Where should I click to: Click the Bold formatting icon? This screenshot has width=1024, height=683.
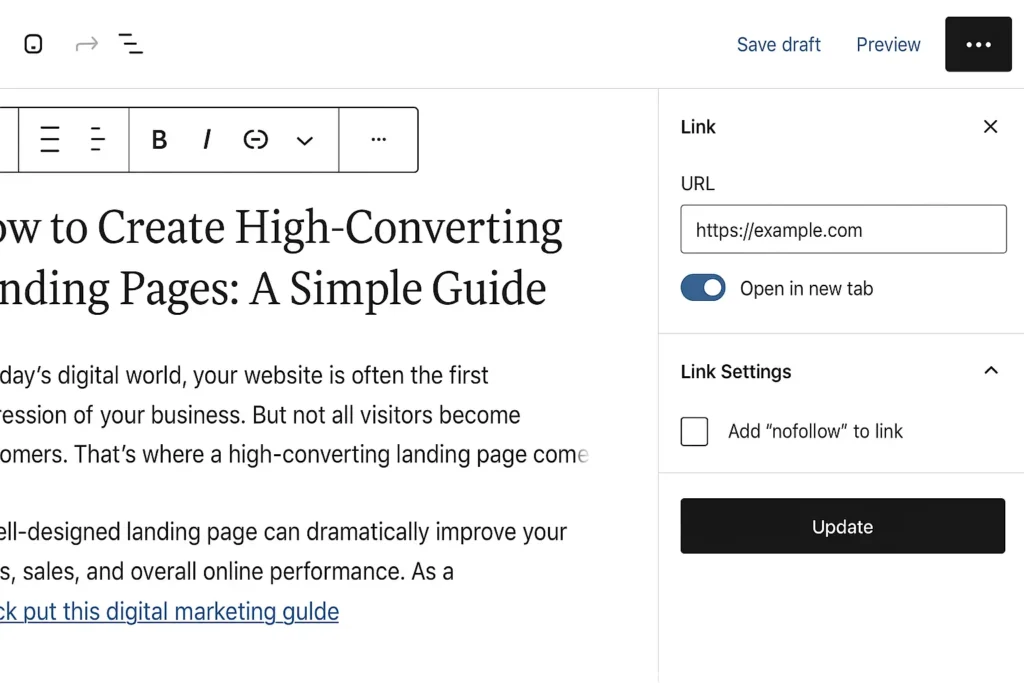point(159,140)
